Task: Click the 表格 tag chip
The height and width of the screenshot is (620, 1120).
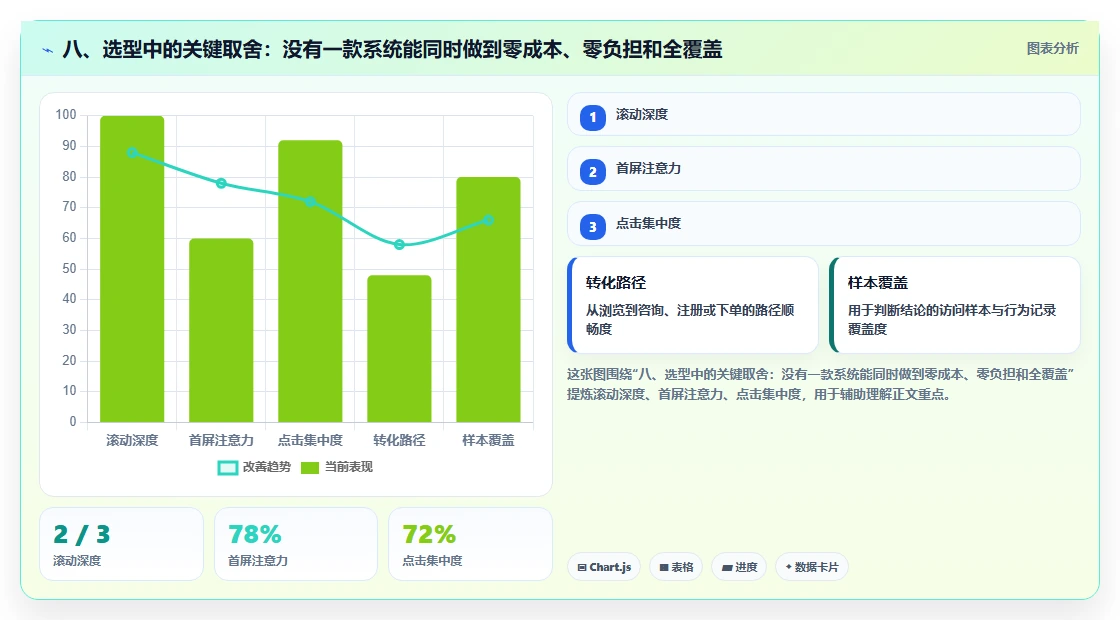Action: (x=676, y=567)
